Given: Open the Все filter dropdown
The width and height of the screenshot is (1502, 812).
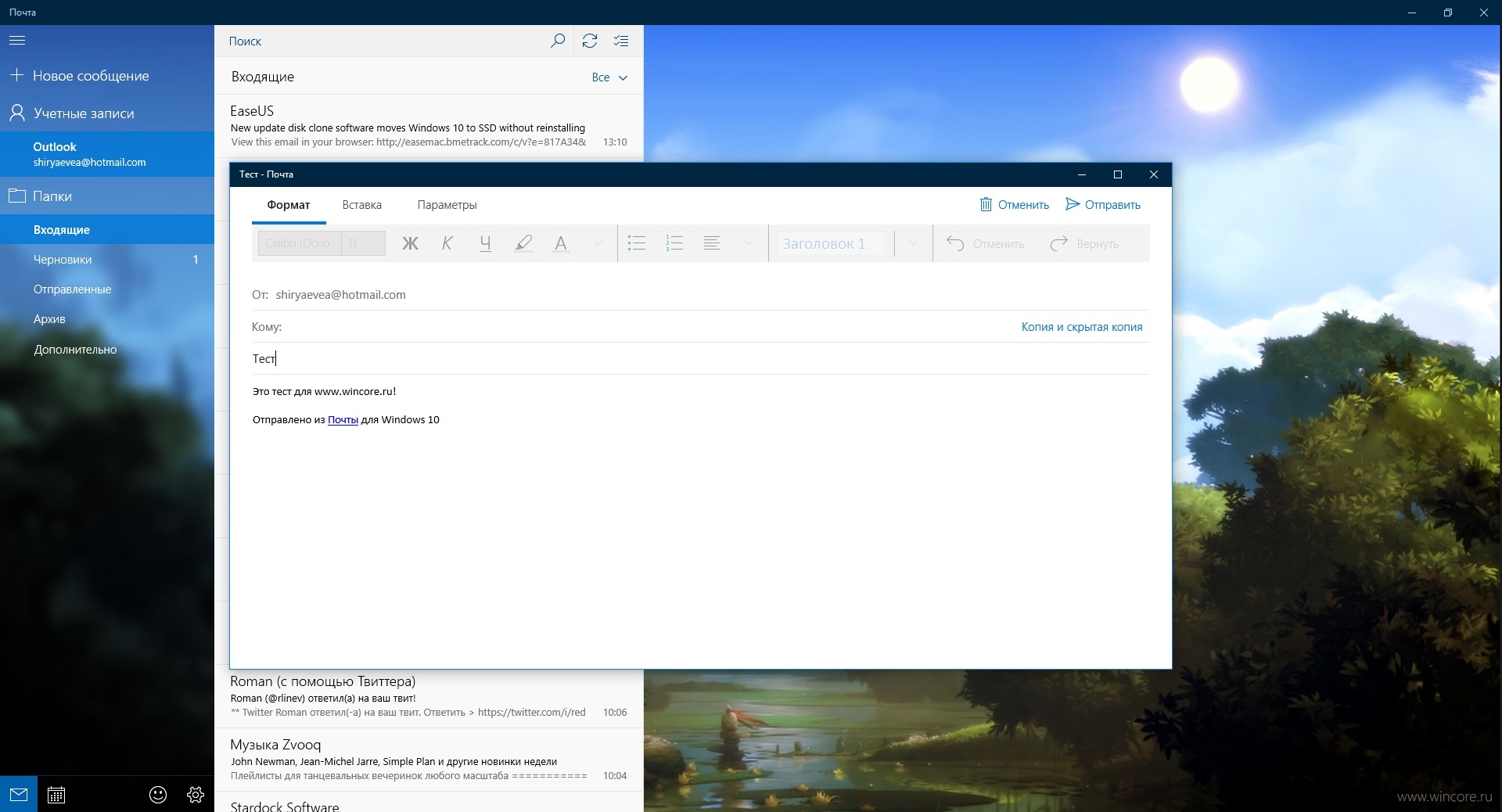Looking at the screenshot, I should (x=609, y=77).
